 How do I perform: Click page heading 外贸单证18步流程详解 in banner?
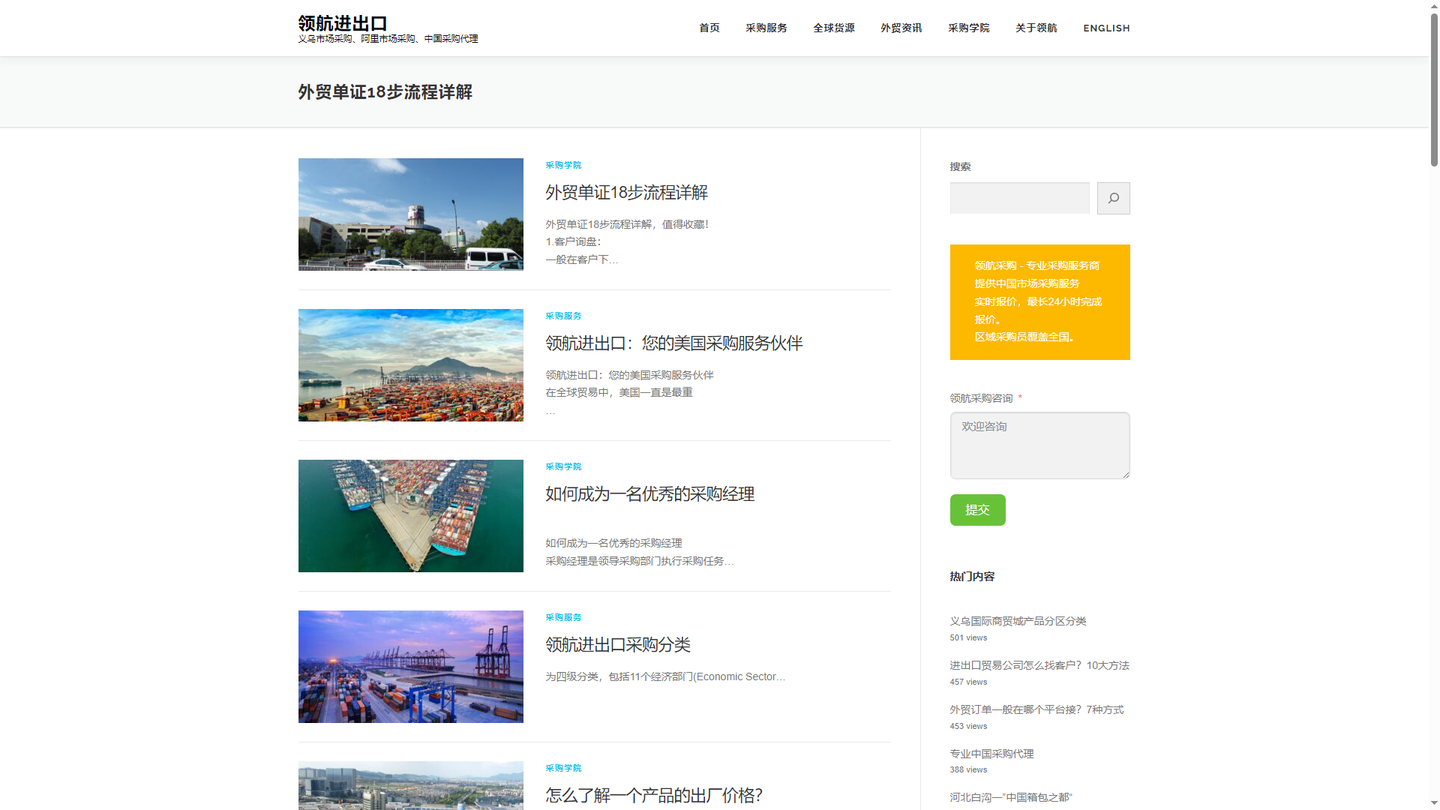tap(385, 92)
